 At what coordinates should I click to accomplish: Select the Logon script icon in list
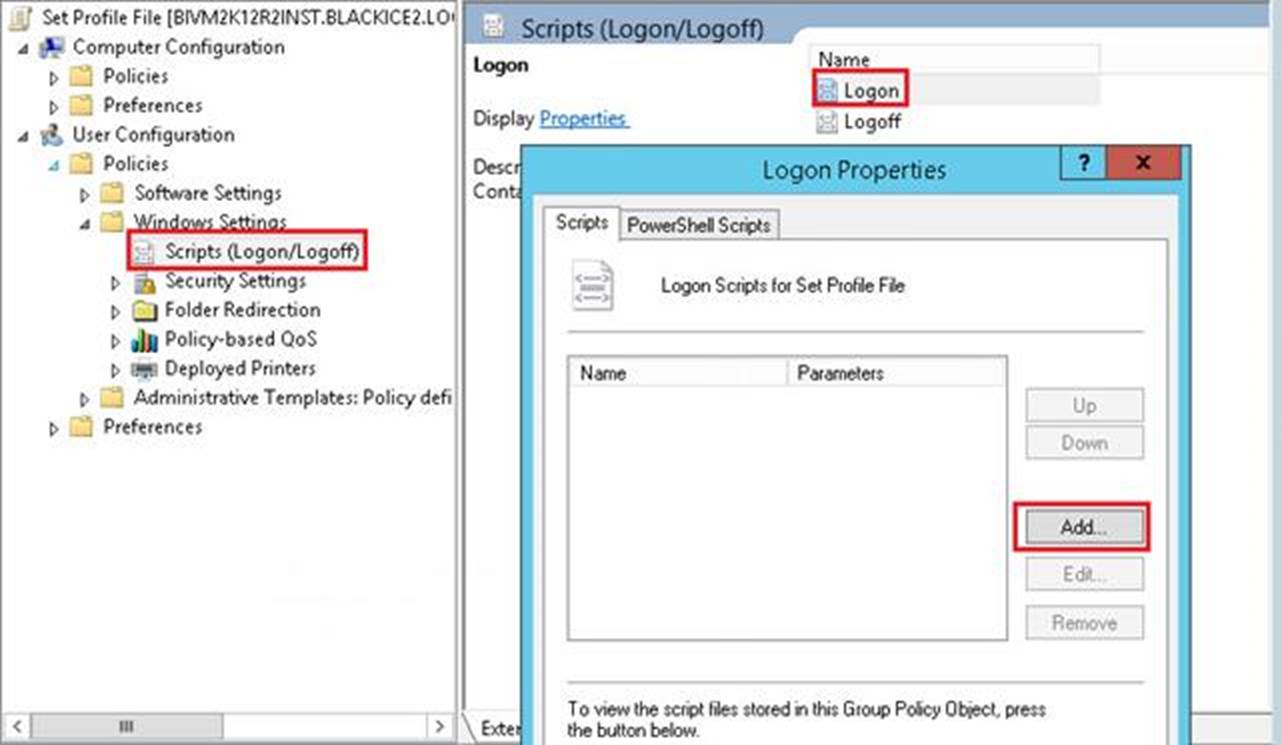tap(827, 92)
